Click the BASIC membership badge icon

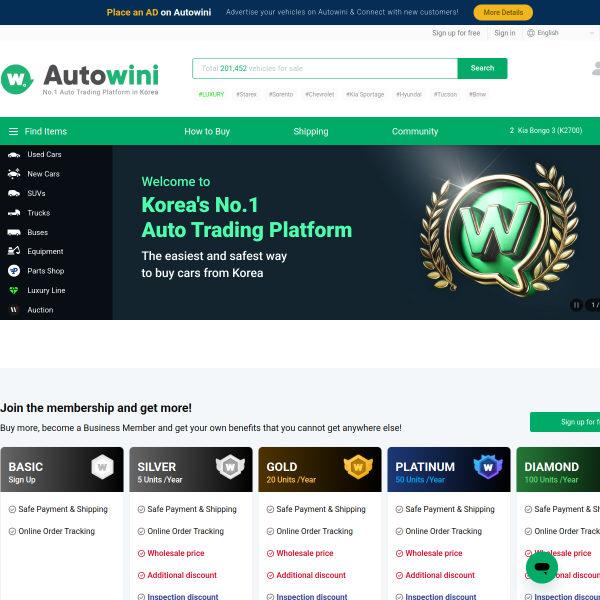click(102, 467)
